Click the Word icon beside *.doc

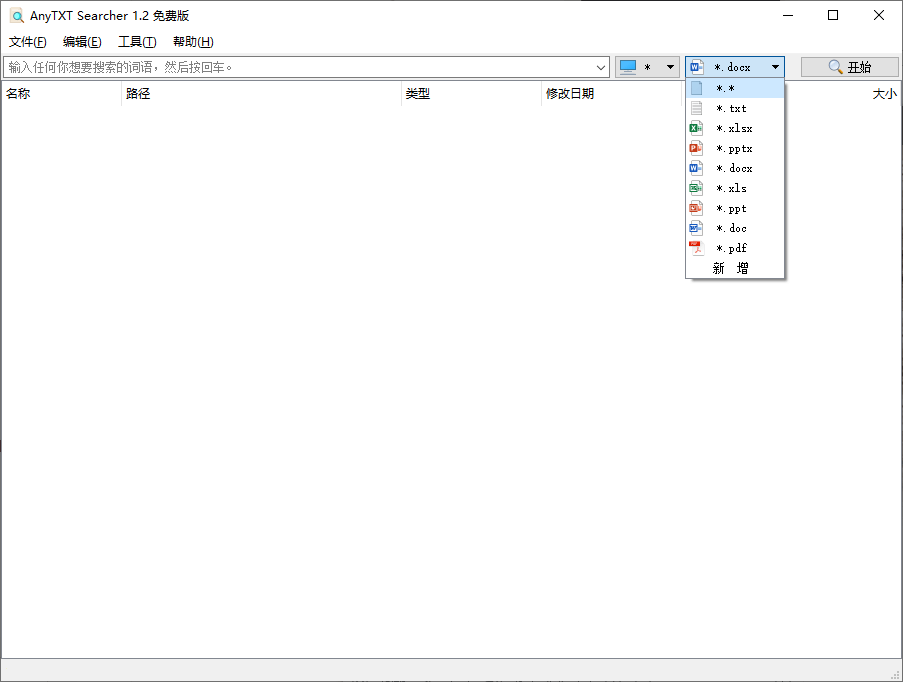tap(696, 228)
